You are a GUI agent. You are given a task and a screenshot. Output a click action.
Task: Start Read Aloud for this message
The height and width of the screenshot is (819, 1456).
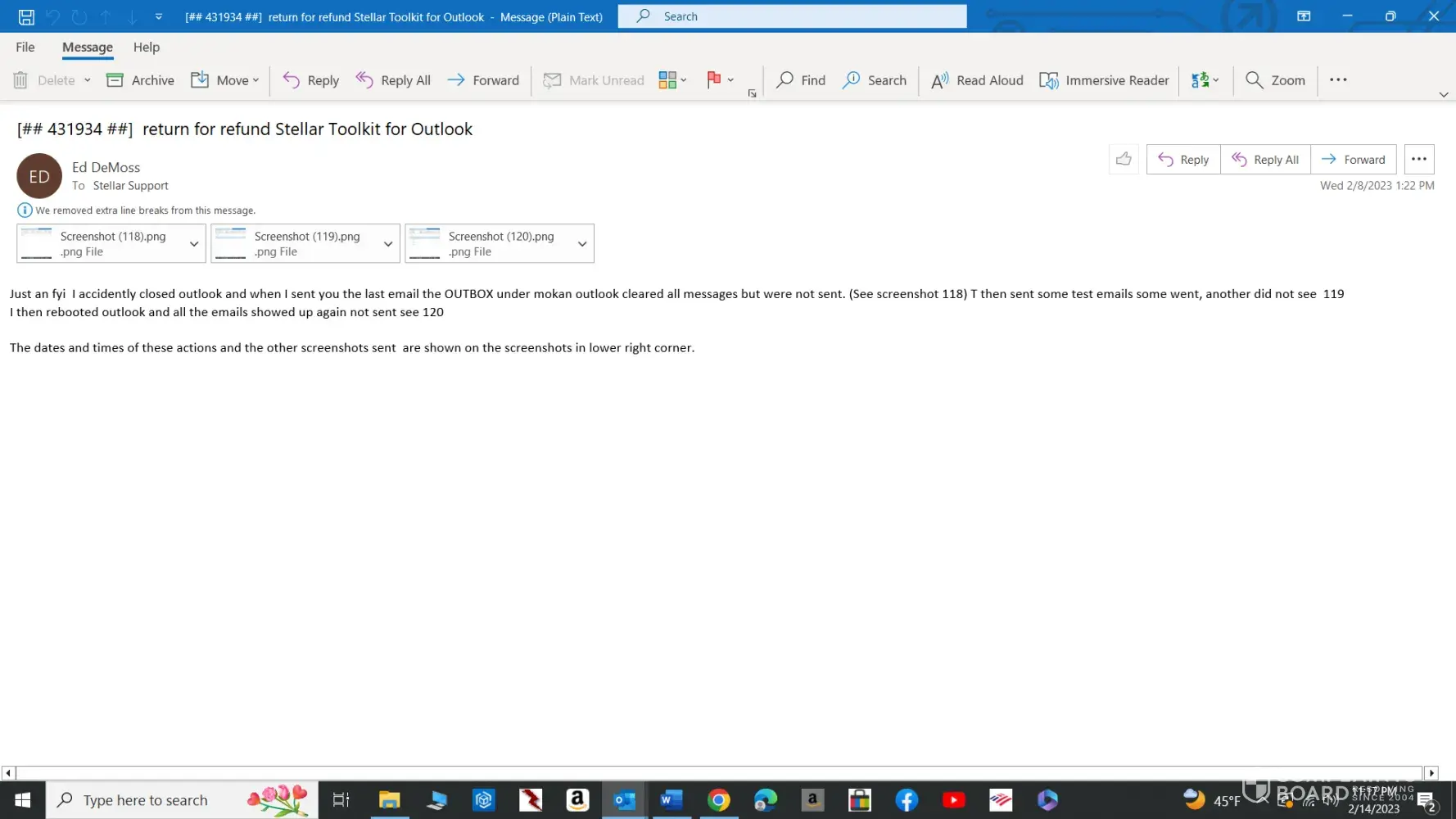pyautogui.click(x=977, y=80)
